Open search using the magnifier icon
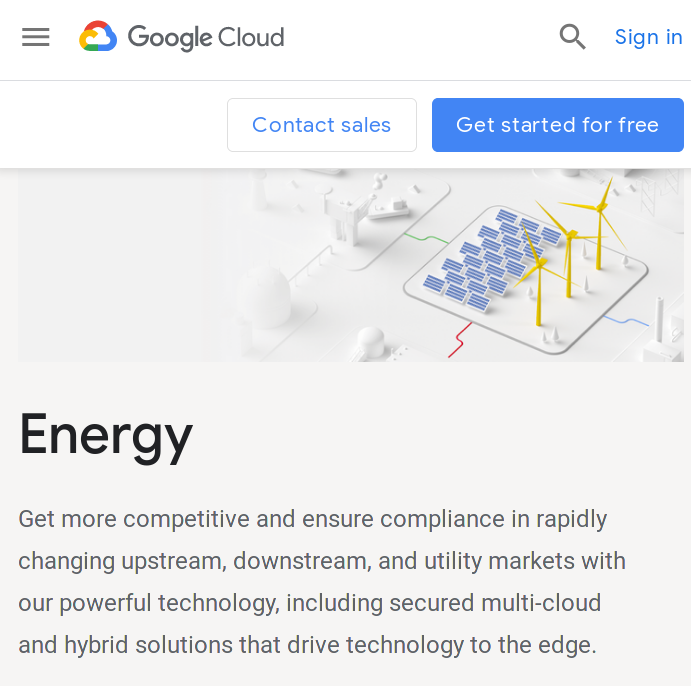 (572, 38)
